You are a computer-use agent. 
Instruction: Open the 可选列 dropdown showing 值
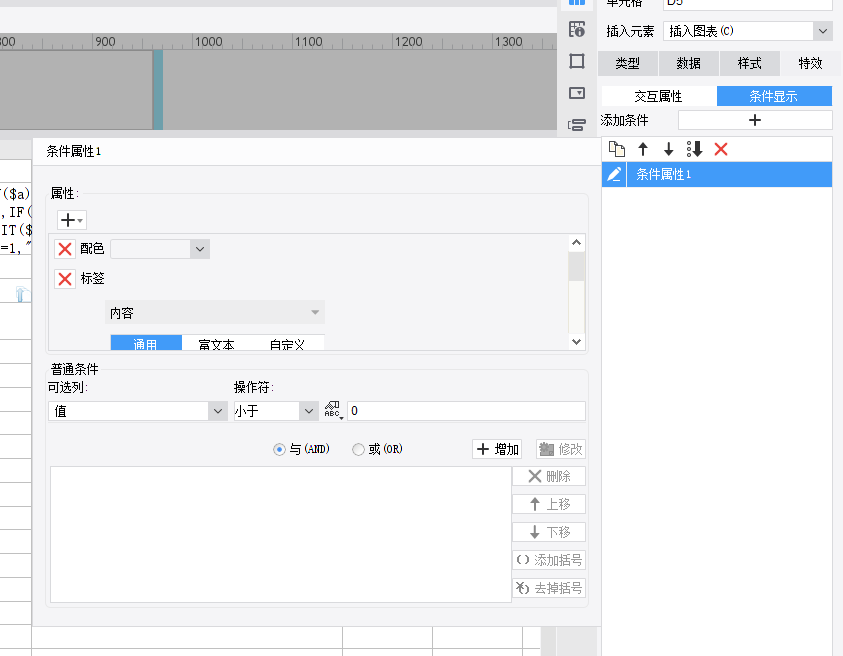138,411
